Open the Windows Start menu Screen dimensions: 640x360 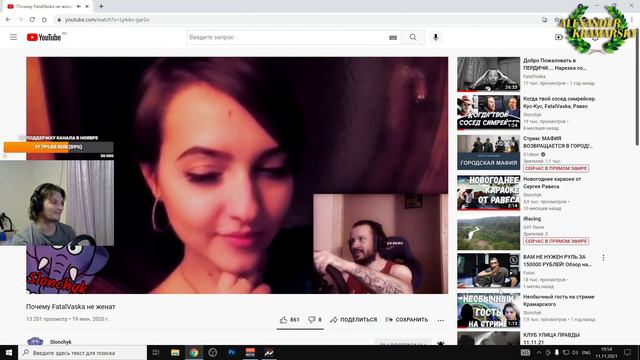pos(9,352)
